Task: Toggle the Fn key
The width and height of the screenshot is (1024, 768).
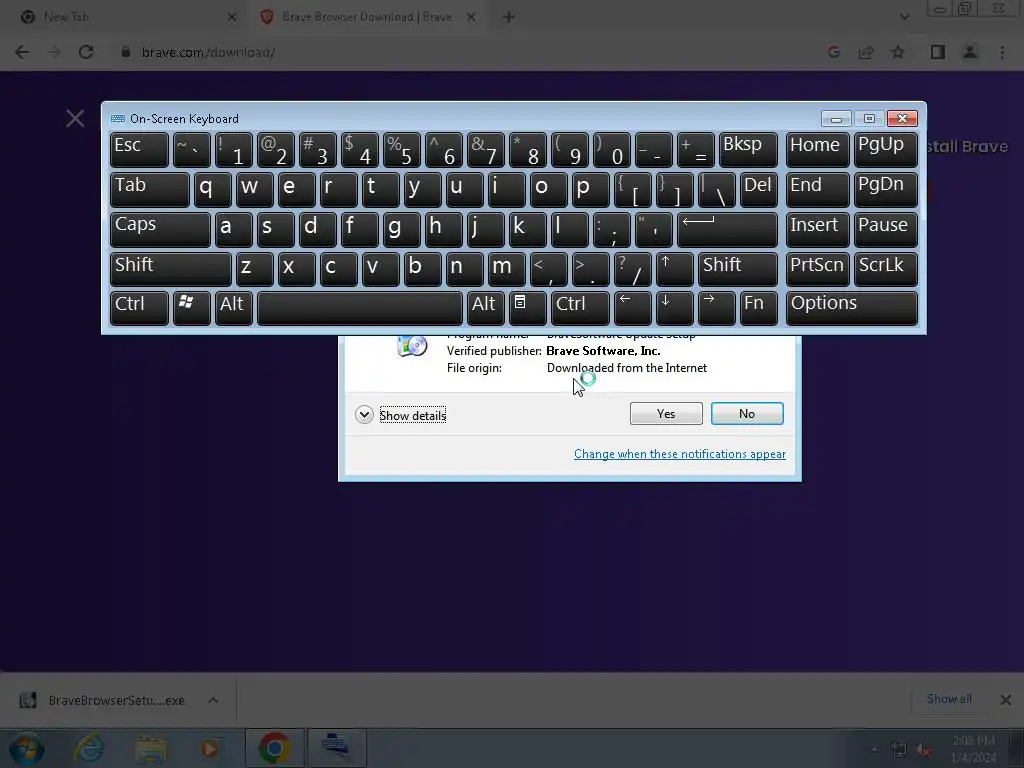Action: pyautogui.click(x=758, y=308)
